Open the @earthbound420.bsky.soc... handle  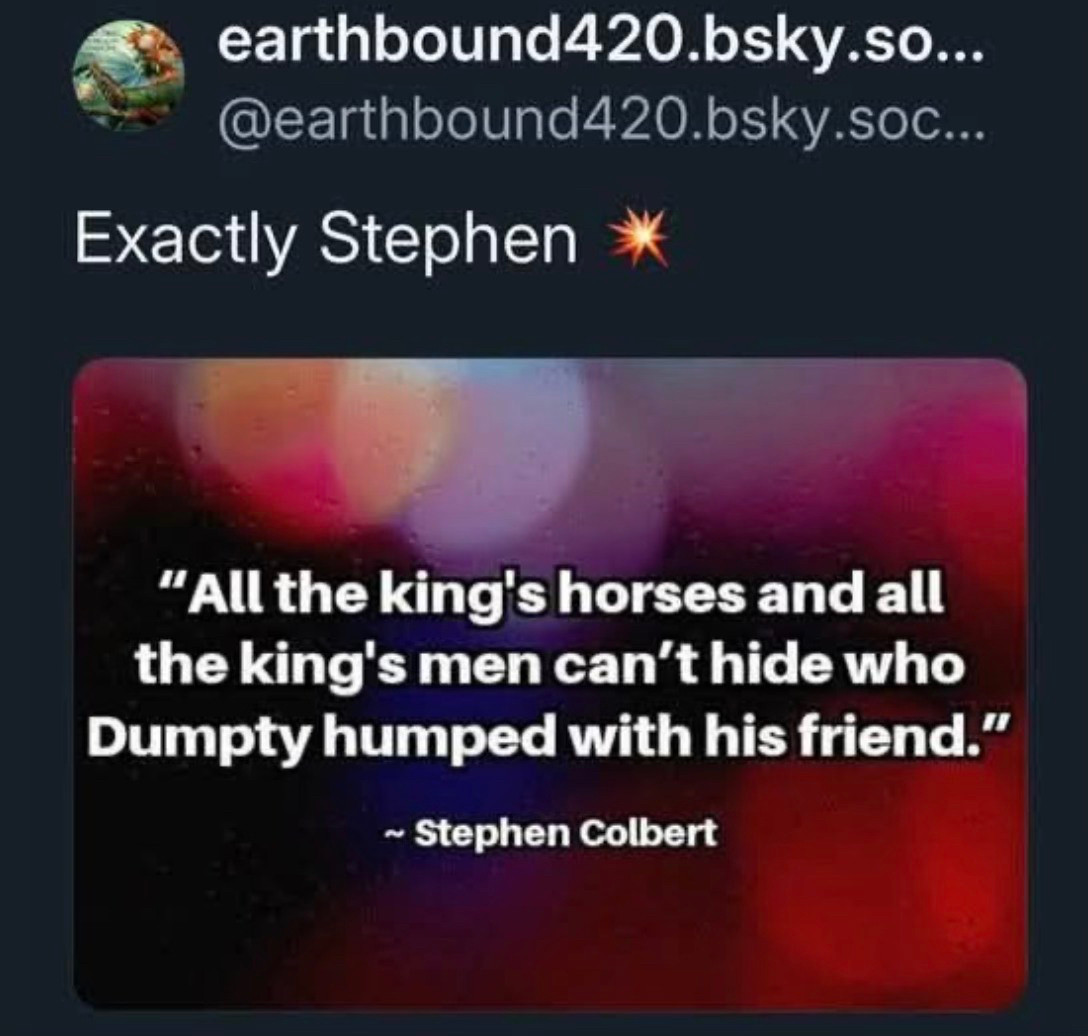[x=600, y=122]
